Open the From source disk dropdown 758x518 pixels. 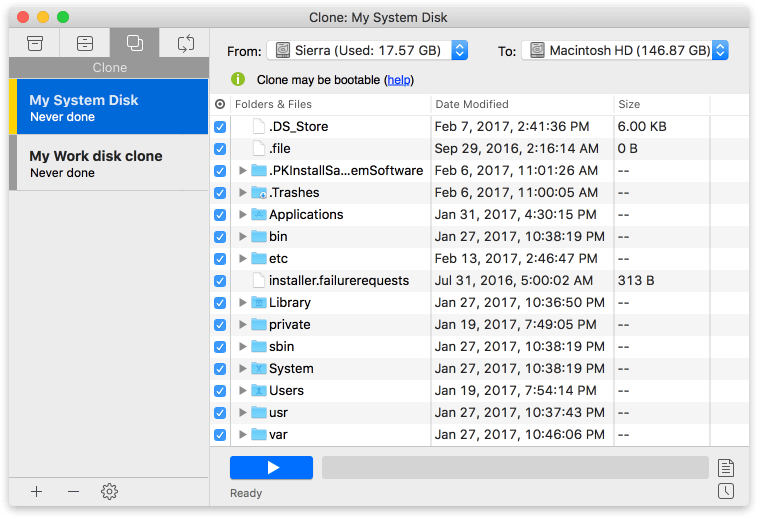367,50
